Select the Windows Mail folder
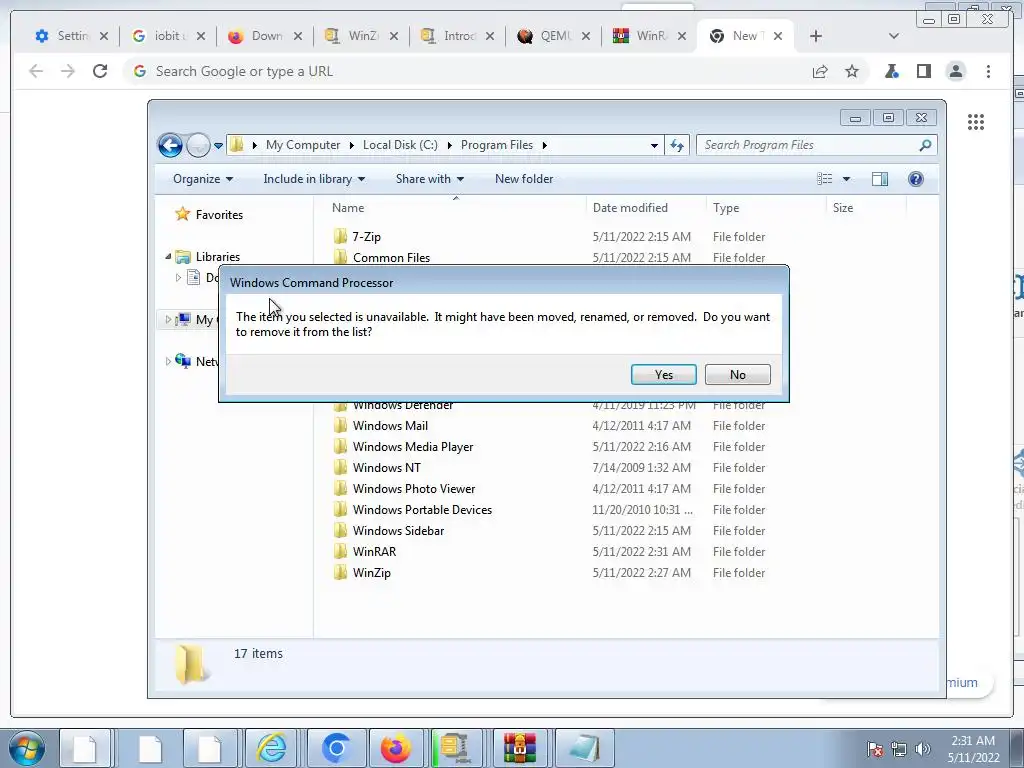Screen dimensions: 1024x768 pos(390,426)
